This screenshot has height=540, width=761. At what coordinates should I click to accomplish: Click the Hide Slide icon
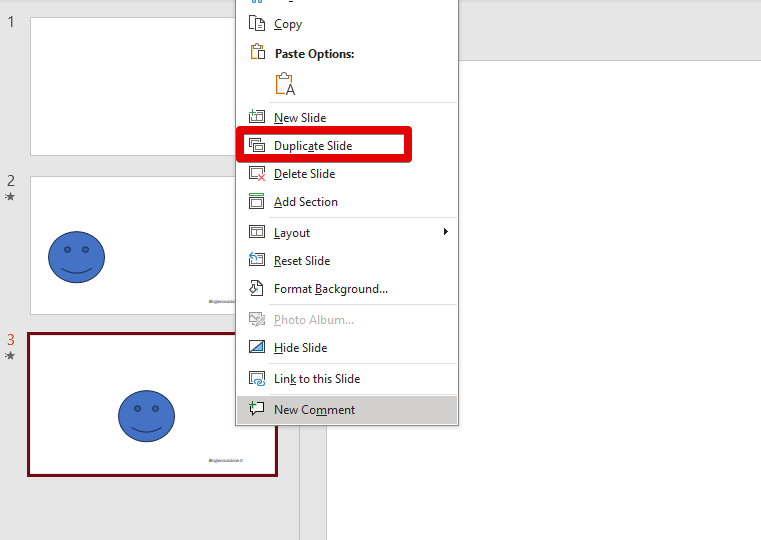point(256,347)
